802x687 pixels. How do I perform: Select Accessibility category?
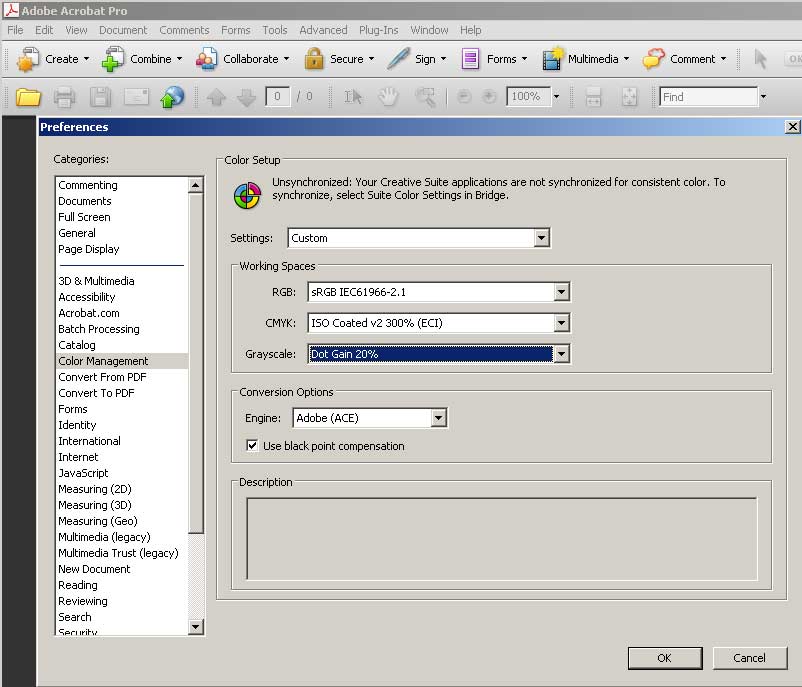pos(122,297)
